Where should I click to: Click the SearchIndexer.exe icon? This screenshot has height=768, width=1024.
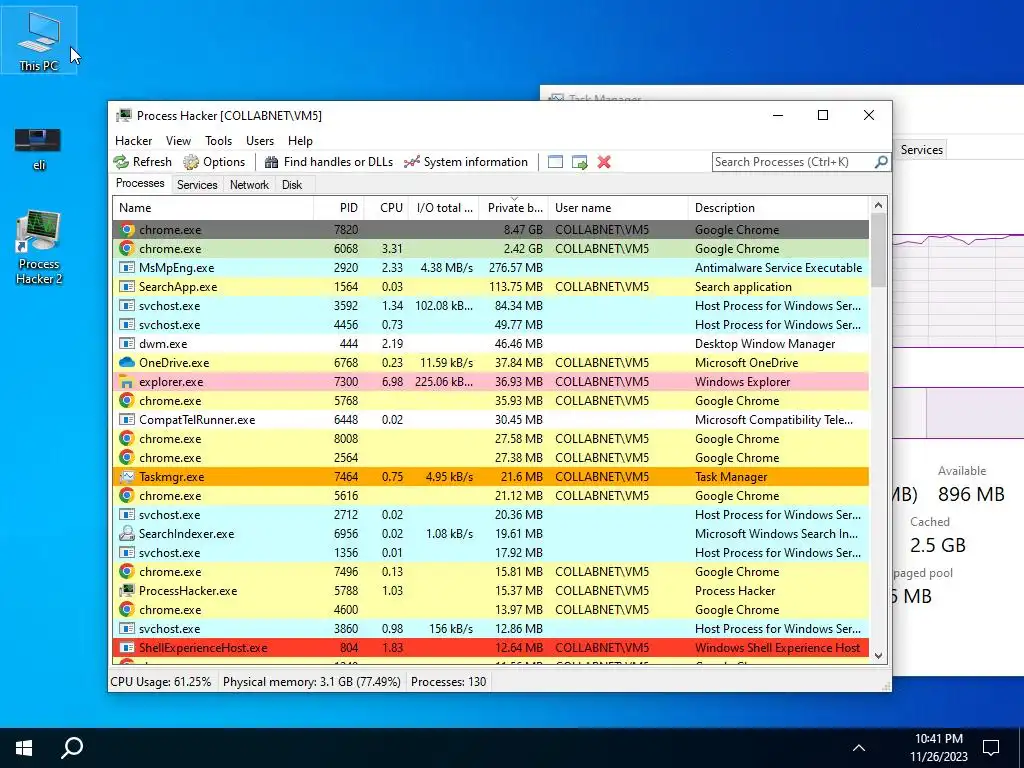[127, 534]
